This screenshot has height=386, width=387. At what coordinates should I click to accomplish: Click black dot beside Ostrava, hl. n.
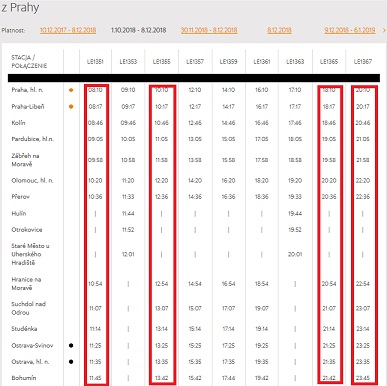[x=71, y=362]
